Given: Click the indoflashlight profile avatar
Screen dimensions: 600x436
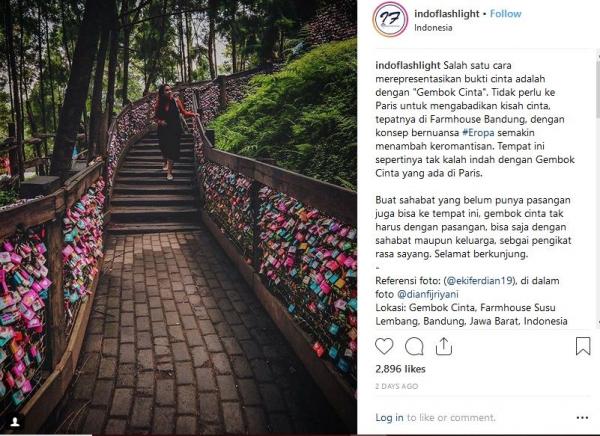Looking at the screenshot, I should click(x=390, y=19).
